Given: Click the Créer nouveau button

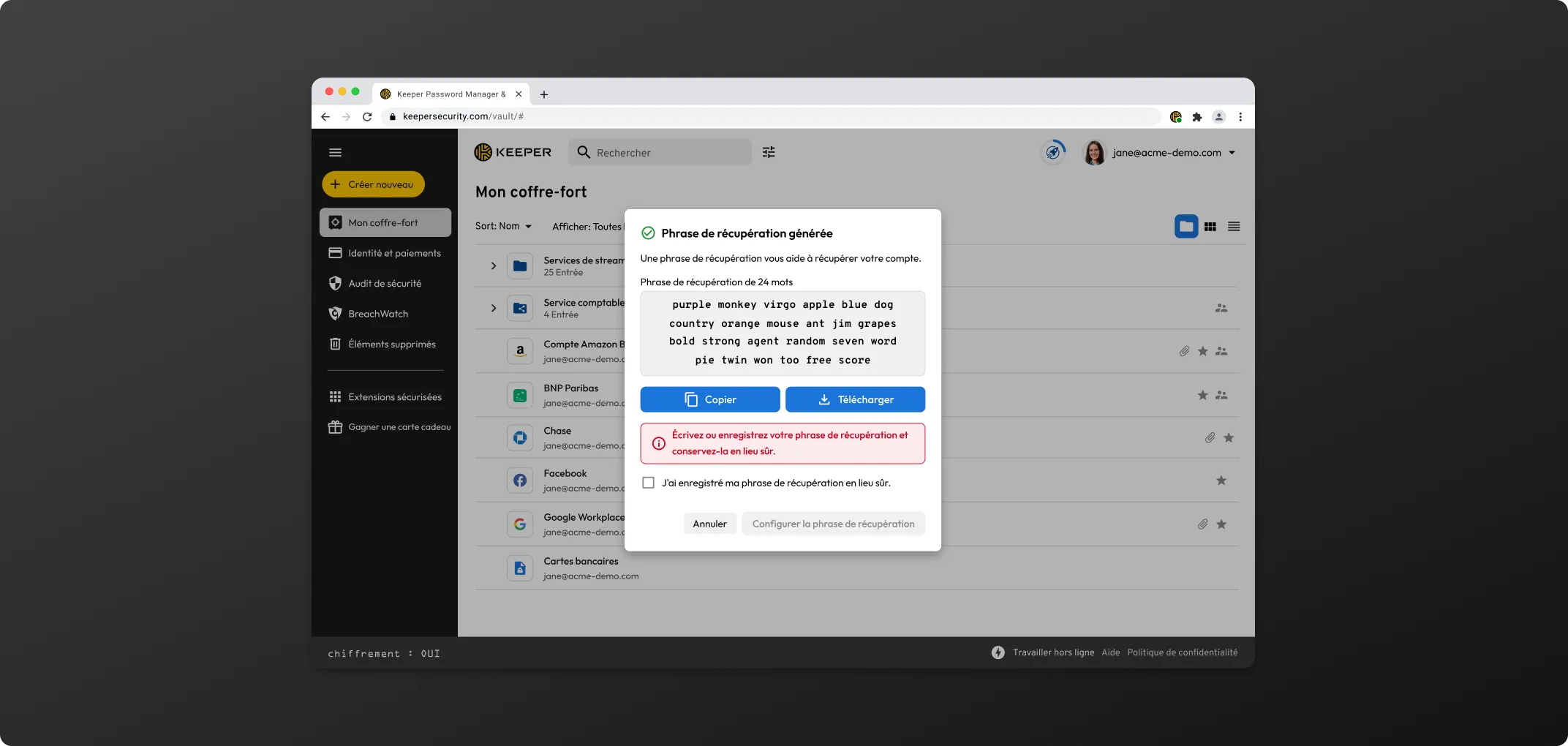Looking at the screenshot, I should coord(373,184).
